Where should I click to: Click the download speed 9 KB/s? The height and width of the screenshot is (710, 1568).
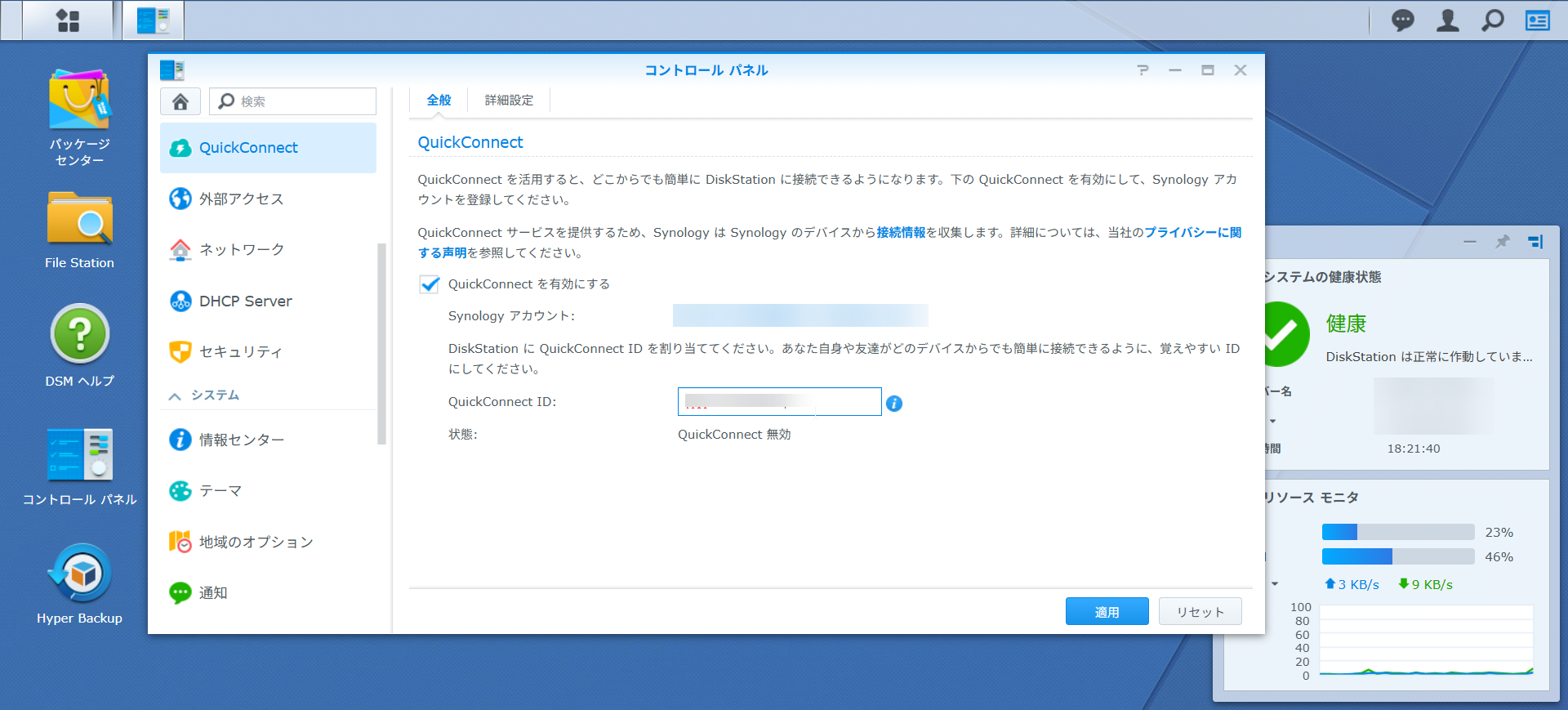[x=1425, y=584]
